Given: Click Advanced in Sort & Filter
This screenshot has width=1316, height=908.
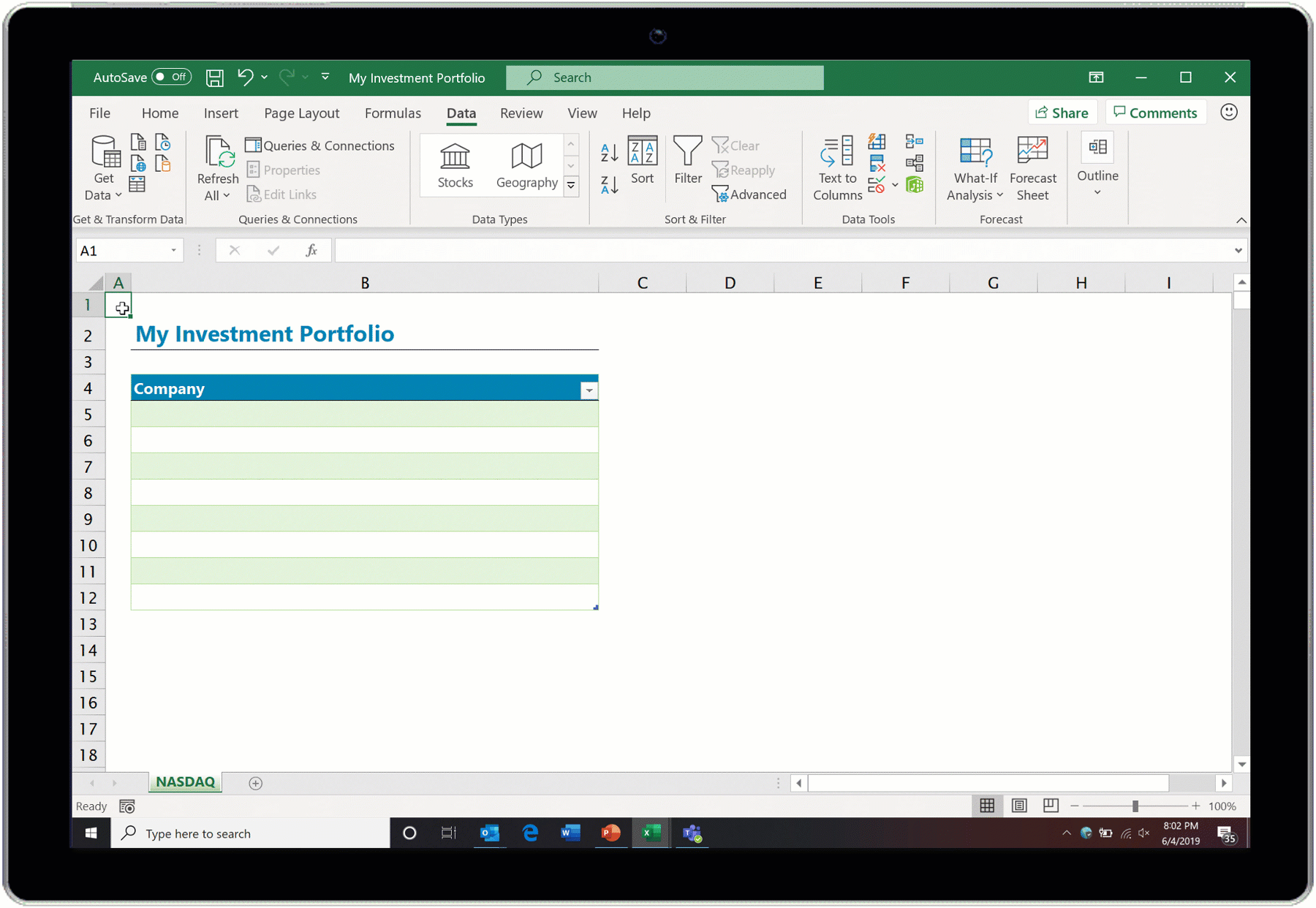Looking at the screenshot, I should click(750, 194).
